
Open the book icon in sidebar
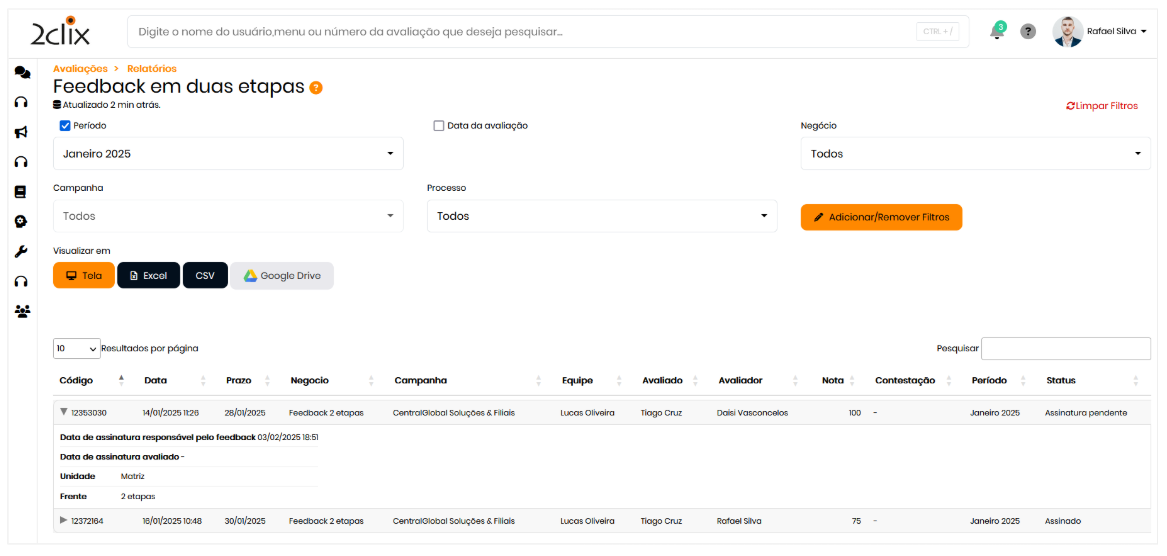pyautogui.click(x=21, y=192)
